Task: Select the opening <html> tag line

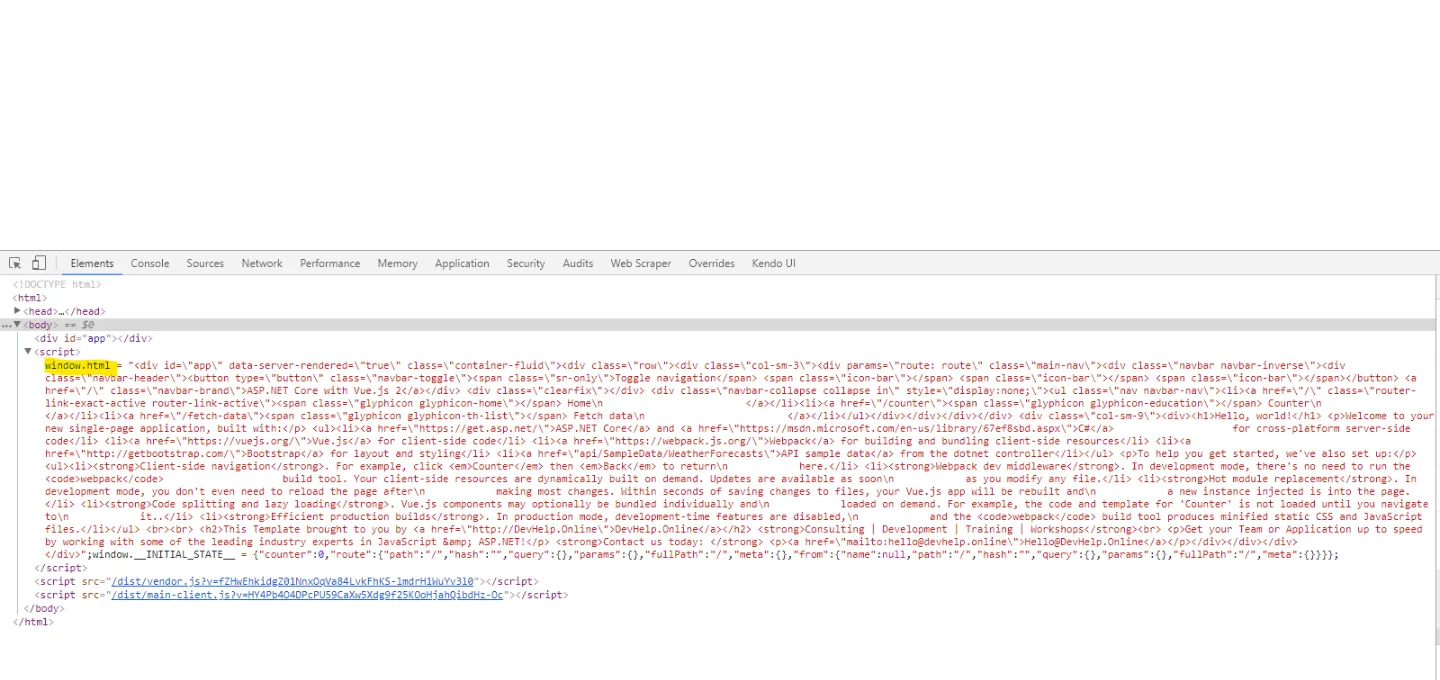Action: pyautogui.click(x=29, y=298)
